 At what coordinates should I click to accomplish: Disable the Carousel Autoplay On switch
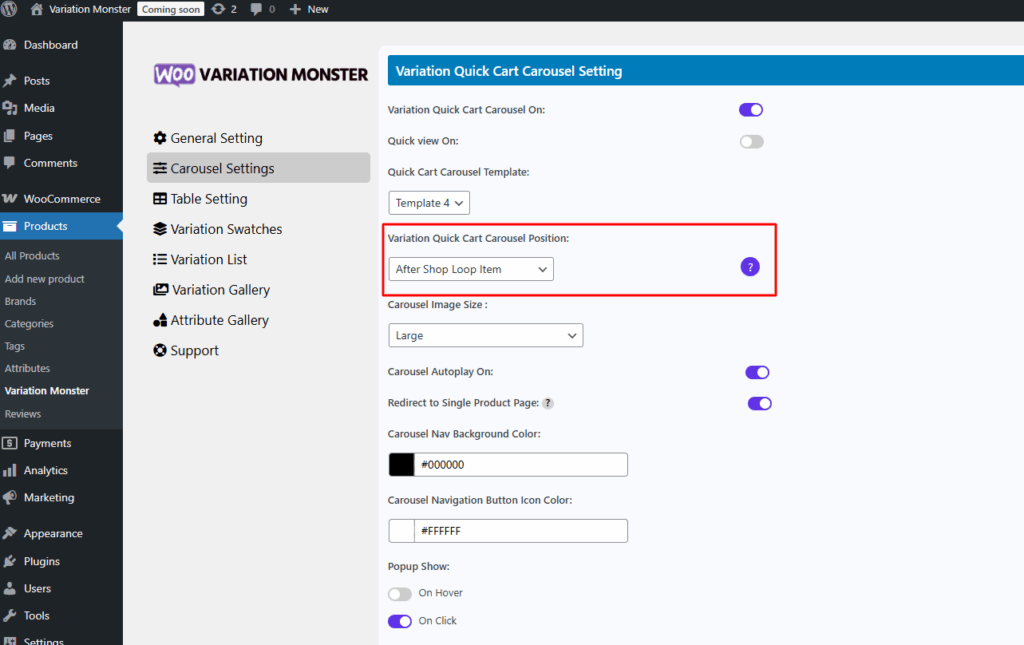click(758, 372)
